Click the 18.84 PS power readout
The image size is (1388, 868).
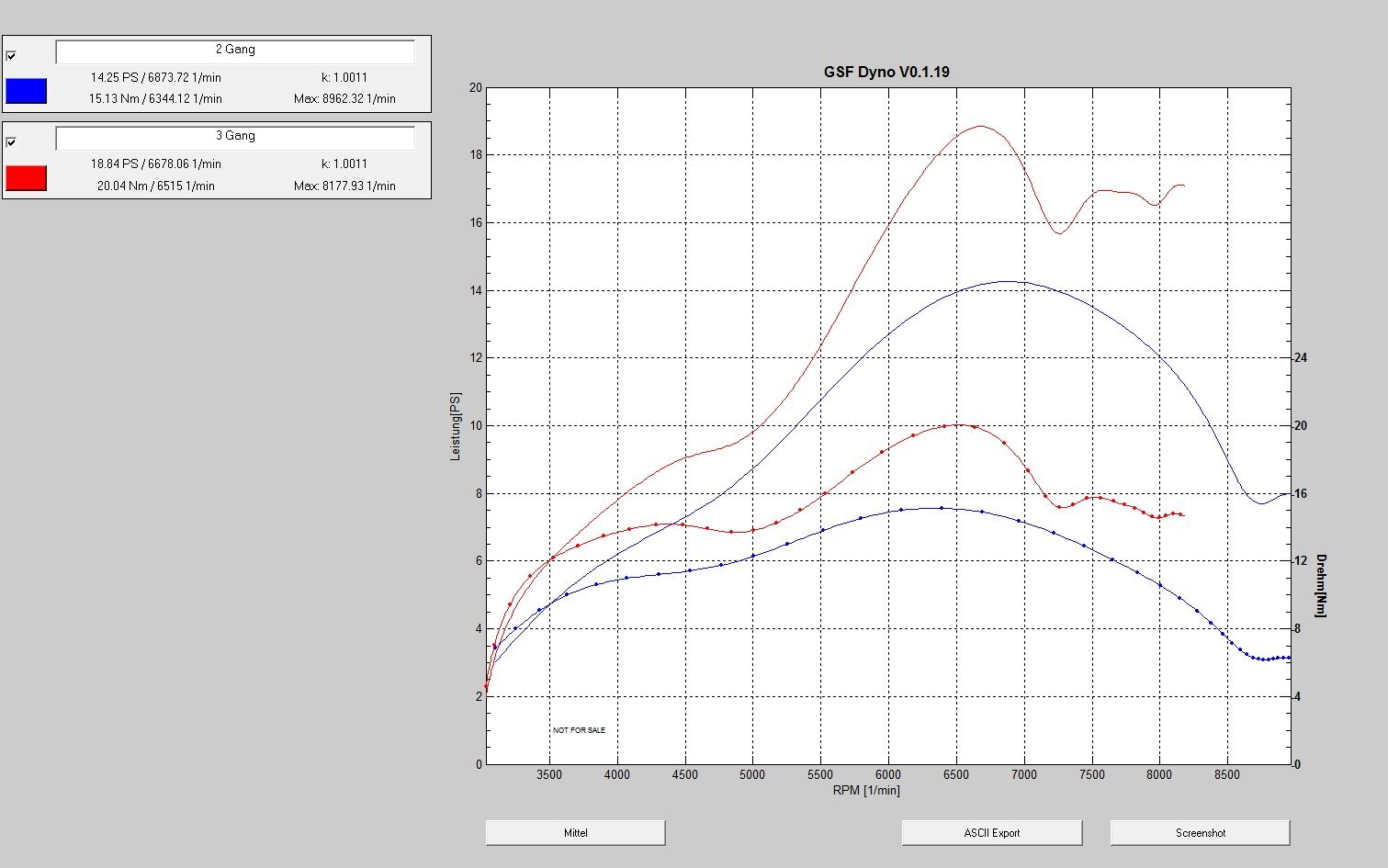point(155,163)
